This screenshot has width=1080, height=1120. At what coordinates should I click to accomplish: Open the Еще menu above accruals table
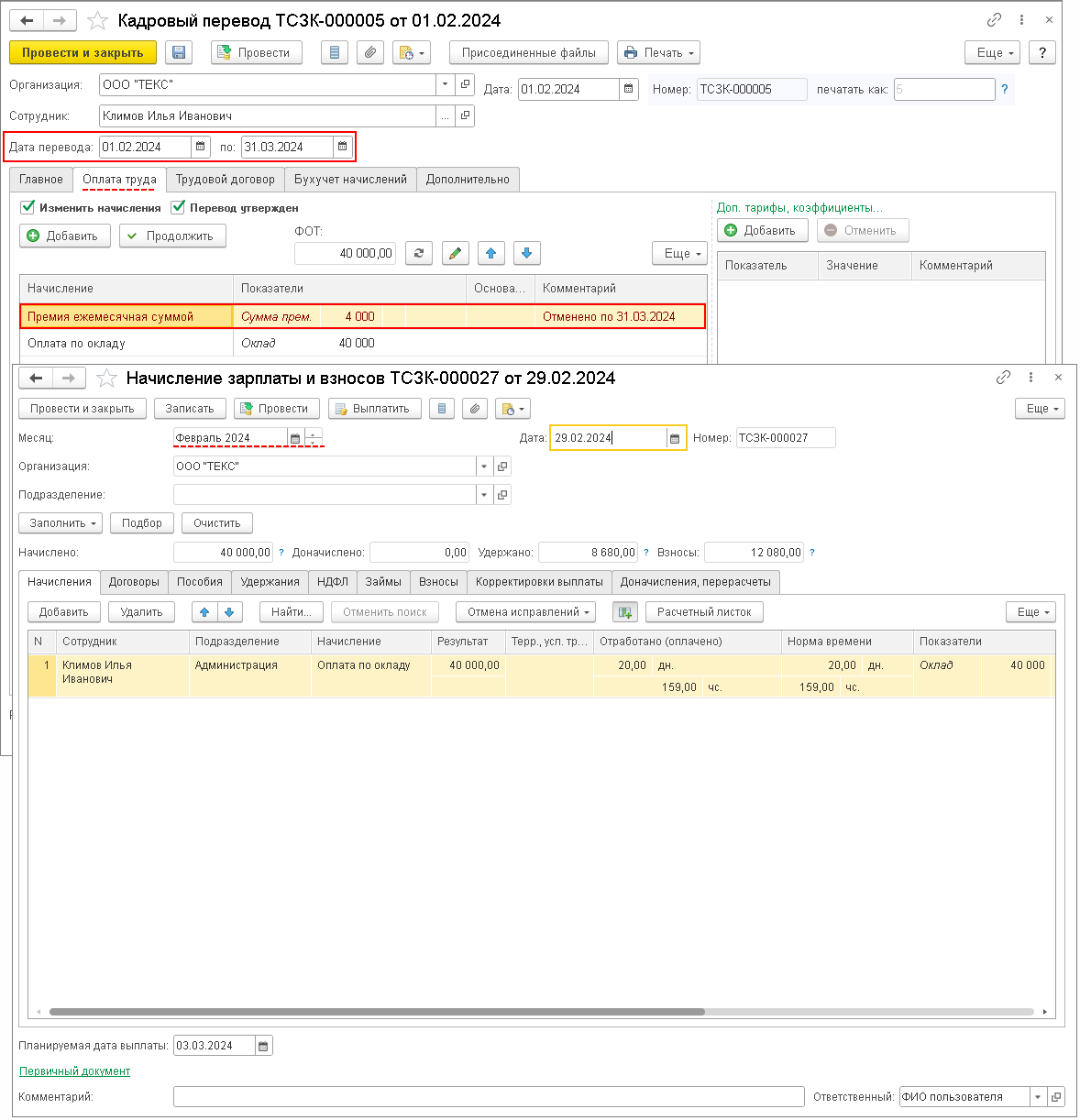tap(680, 253)
